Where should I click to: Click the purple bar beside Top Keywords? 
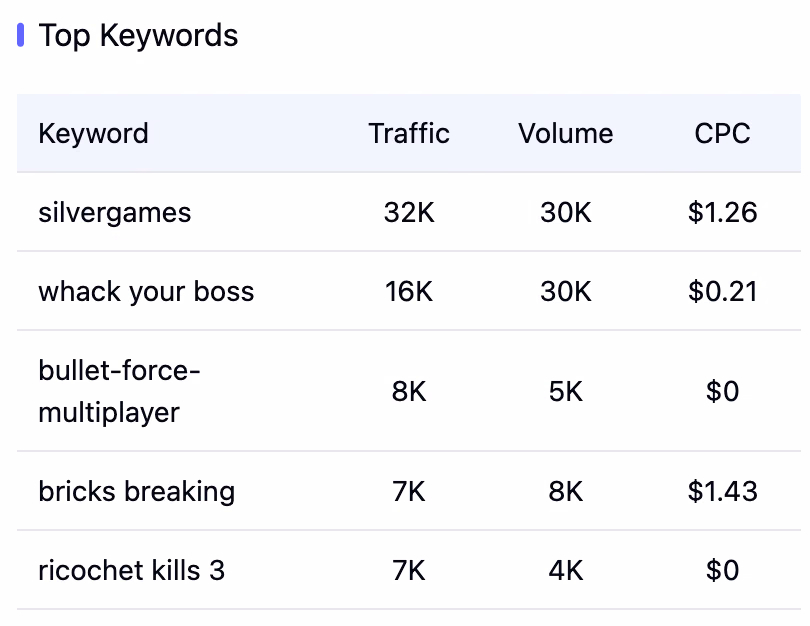pyautogui.click(x=20, y=35)
